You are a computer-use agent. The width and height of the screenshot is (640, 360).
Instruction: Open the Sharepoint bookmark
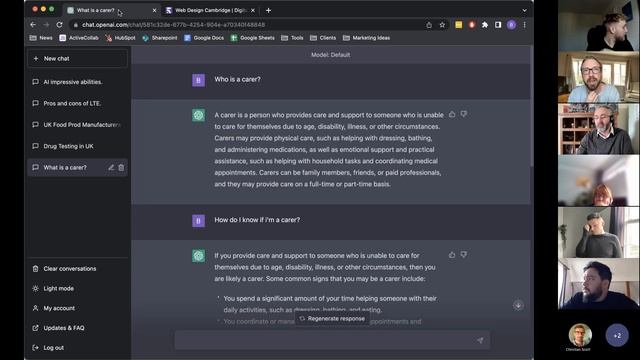(160, 38)
